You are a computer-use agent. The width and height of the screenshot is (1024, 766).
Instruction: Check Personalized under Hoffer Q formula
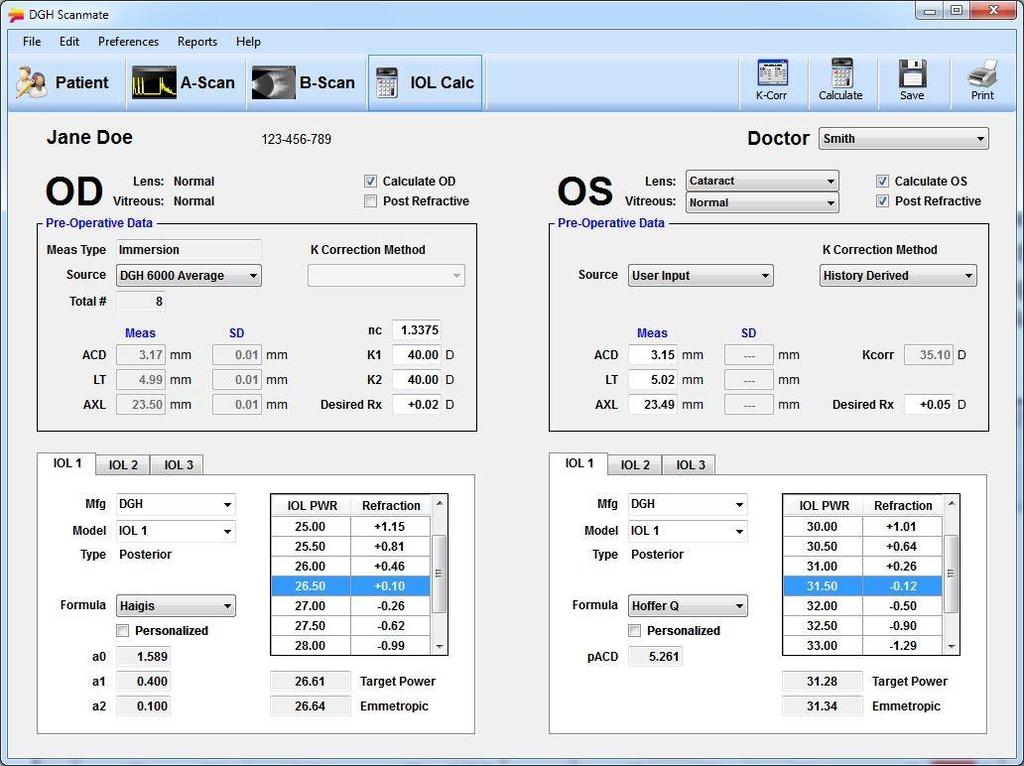[x=634, y=630]
